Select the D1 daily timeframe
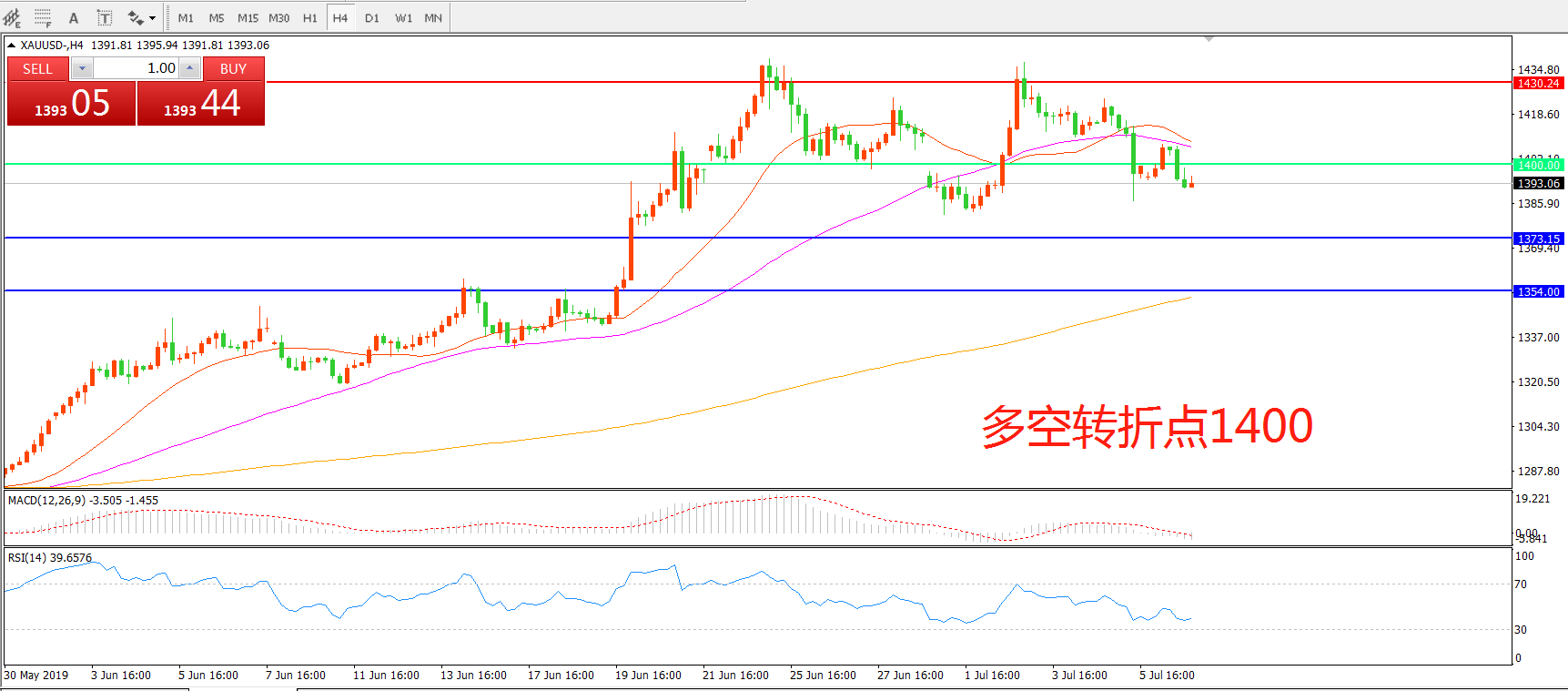This screenshot has height=691, width=1568. click(372, 17)
